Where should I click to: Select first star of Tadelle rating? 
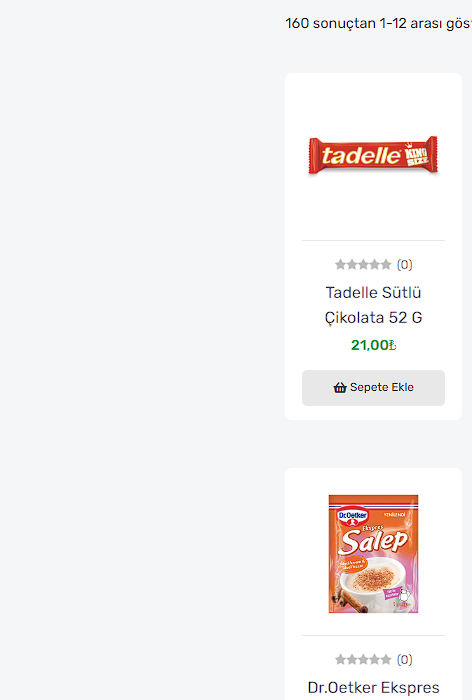coord(341,265)
